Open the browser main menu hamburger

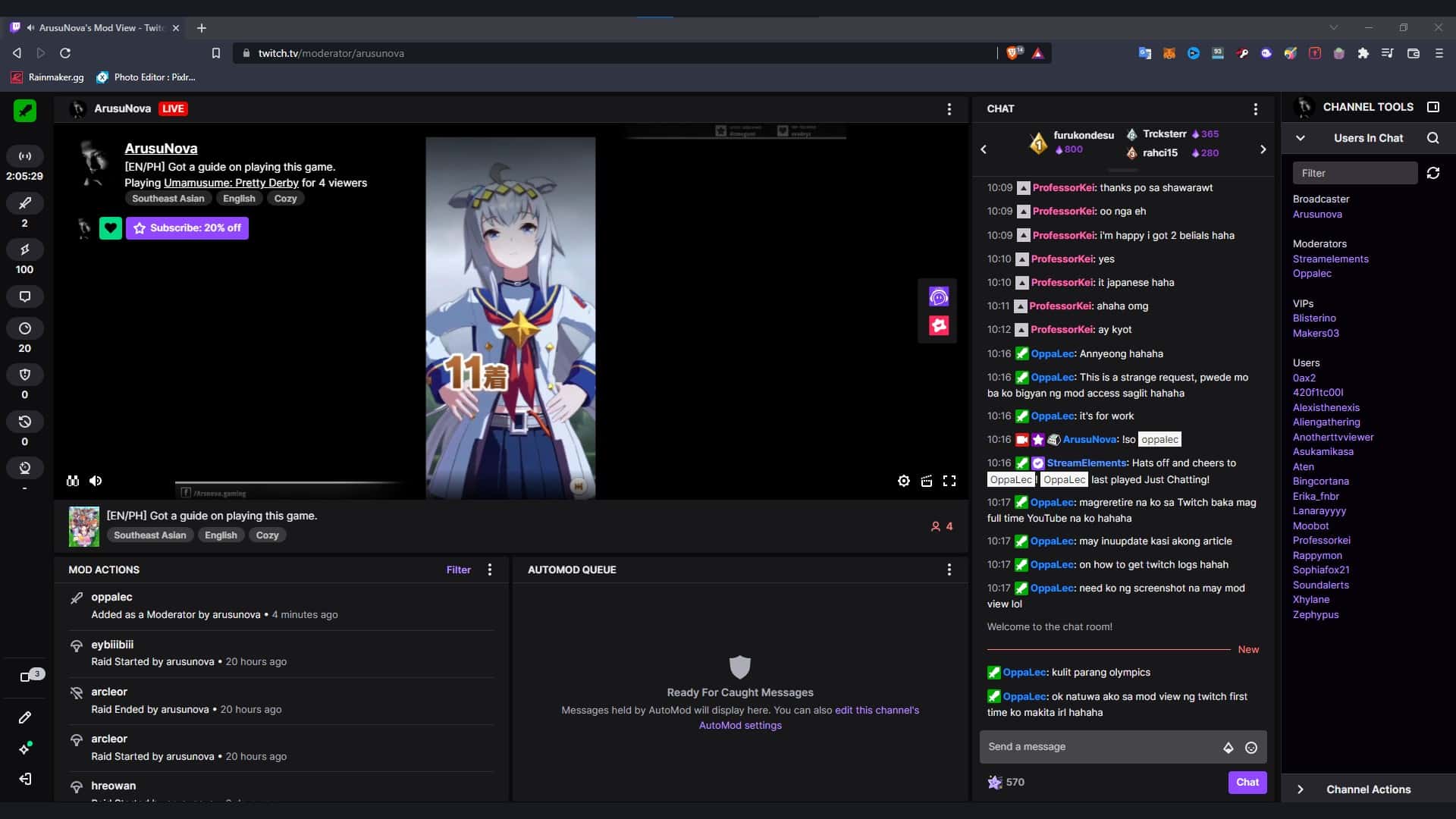pyautogui.click(x=1439, y=53)
